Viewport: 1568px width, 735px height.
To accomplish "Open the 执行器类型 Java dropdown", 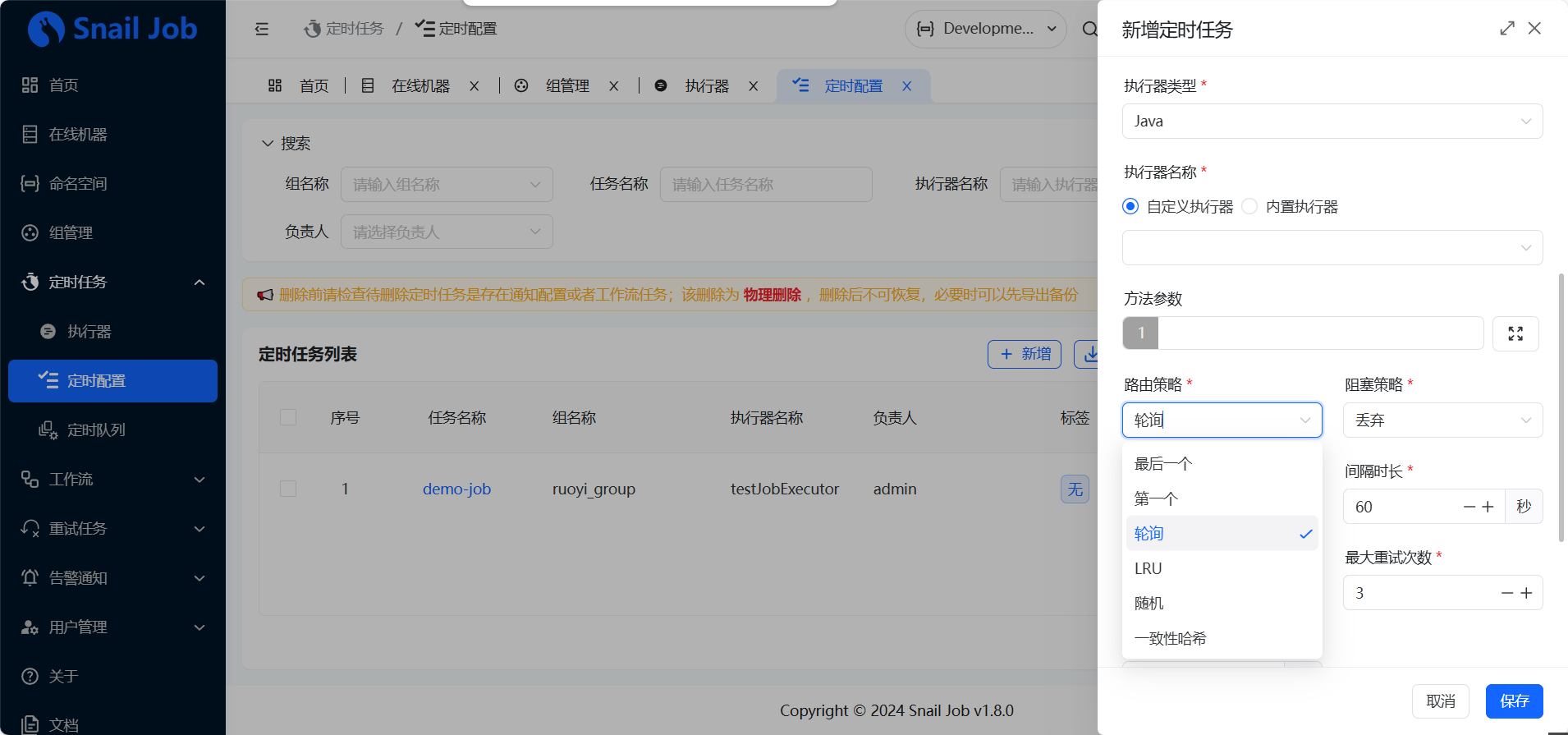I will click(x=1332, y=122).
